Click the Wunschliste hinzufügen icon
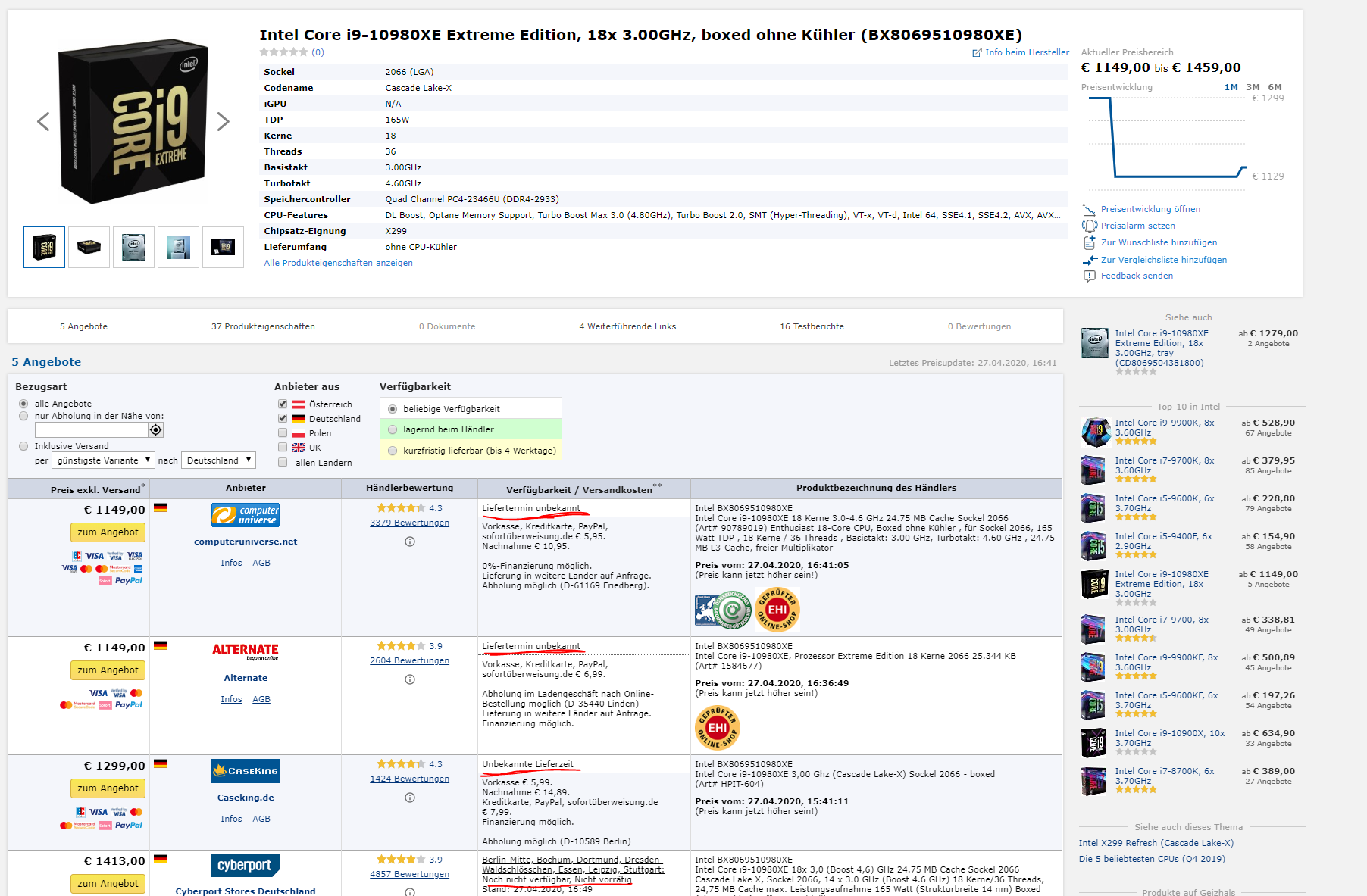 pyautogui.click(x=1089, y=242)
